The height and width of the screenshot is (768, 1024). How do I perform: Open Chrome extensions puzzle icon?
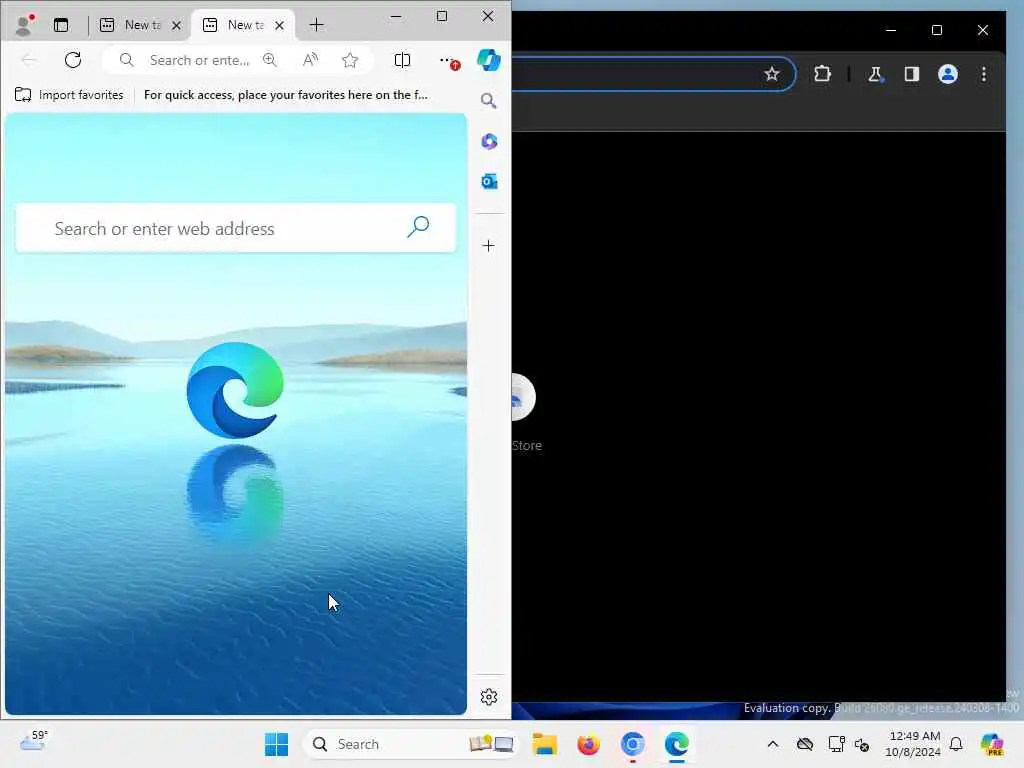pos(822,74)
